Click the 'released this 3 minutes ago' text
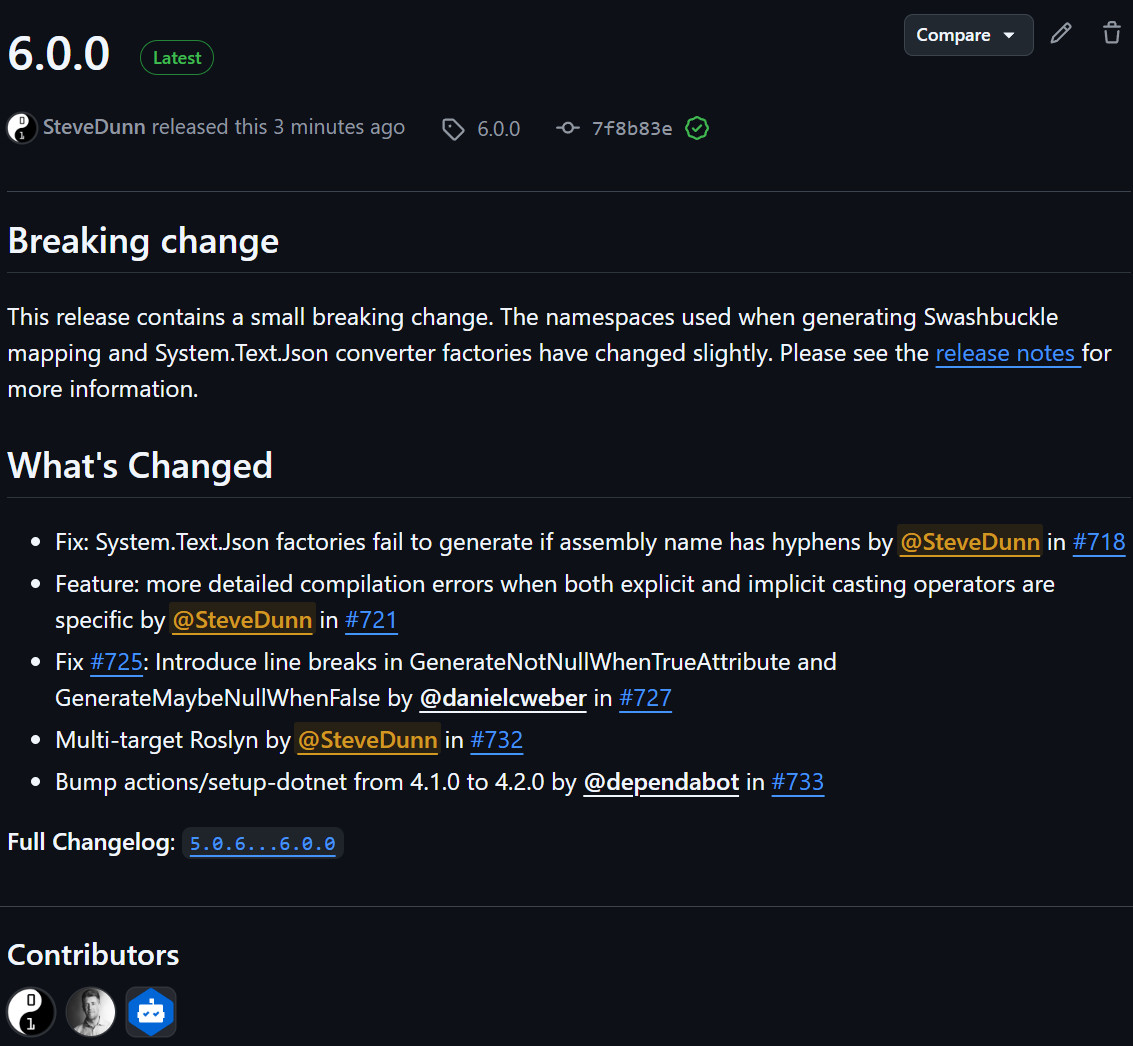Viewport: 1133px width, 1046px height. (x=278, y=127)
